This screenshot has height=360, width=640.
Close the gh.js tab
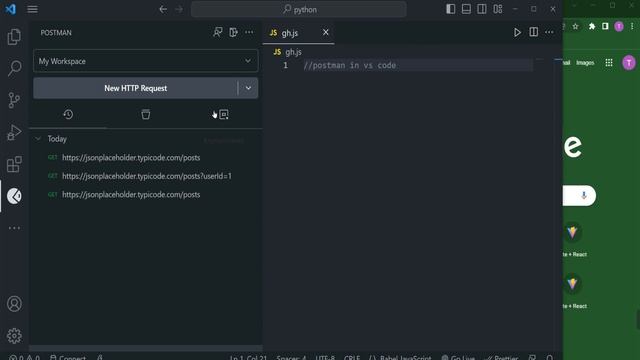pyautogui.click(x=326, y=32)
